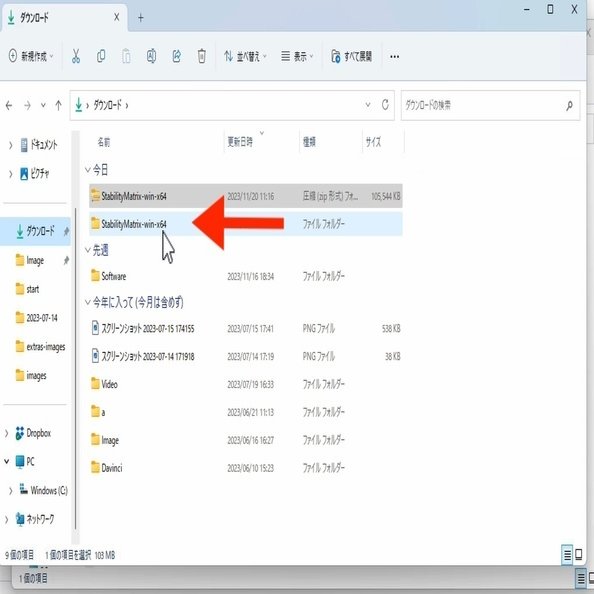
Task: Open address bar history dropdown chevron
Action: pyautogui.click(x=368, y=105)
